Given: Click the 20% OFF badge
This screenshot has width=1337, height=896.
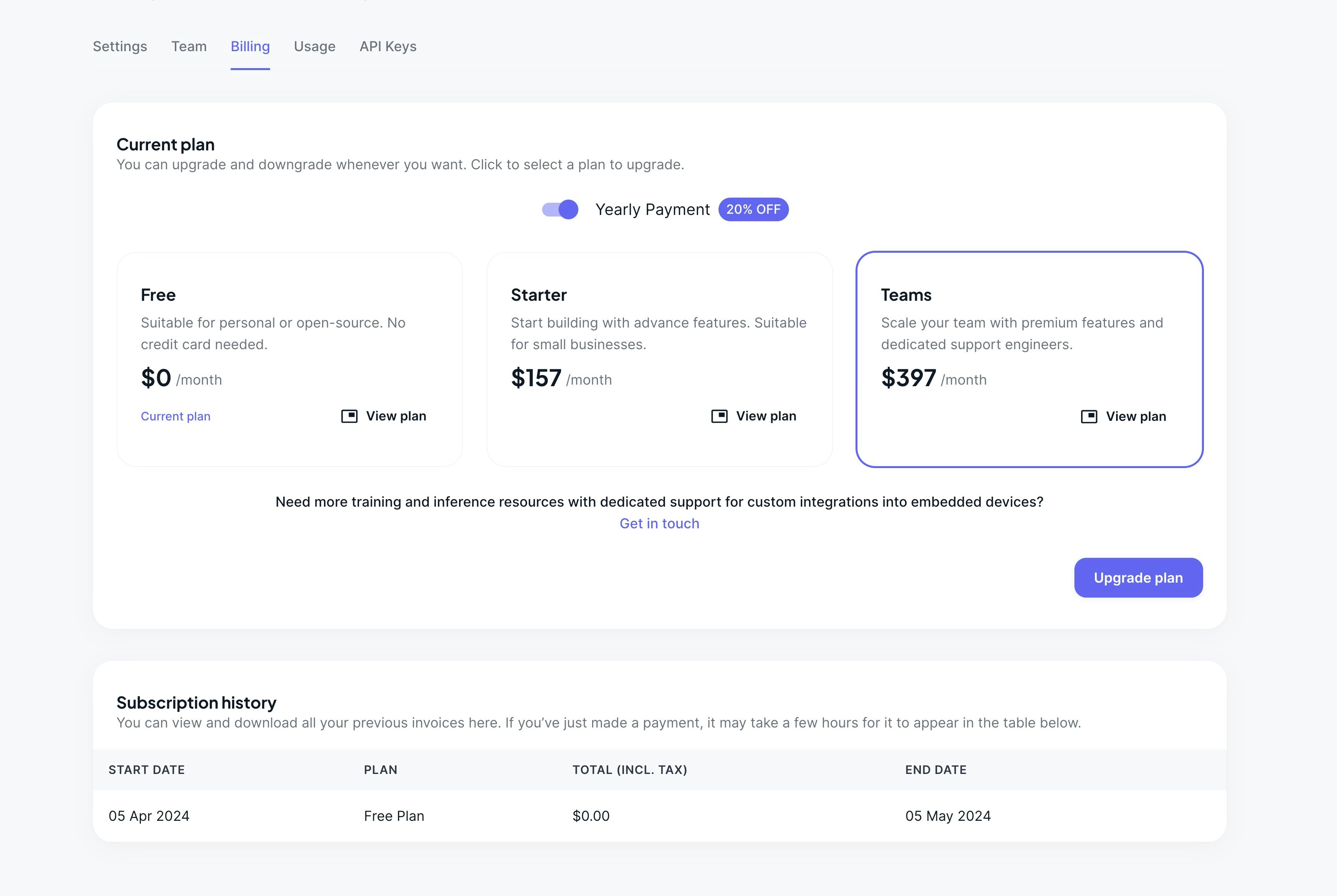Looking at the screenshot, I should pyautogui.click(x=753, y=210).
